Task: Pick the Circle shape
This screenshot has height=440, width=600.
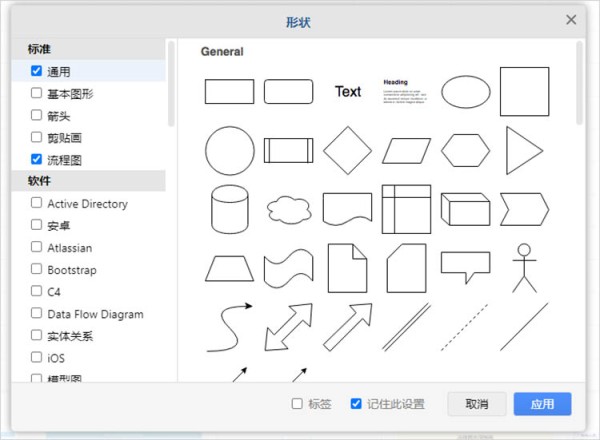Action: 230,151
